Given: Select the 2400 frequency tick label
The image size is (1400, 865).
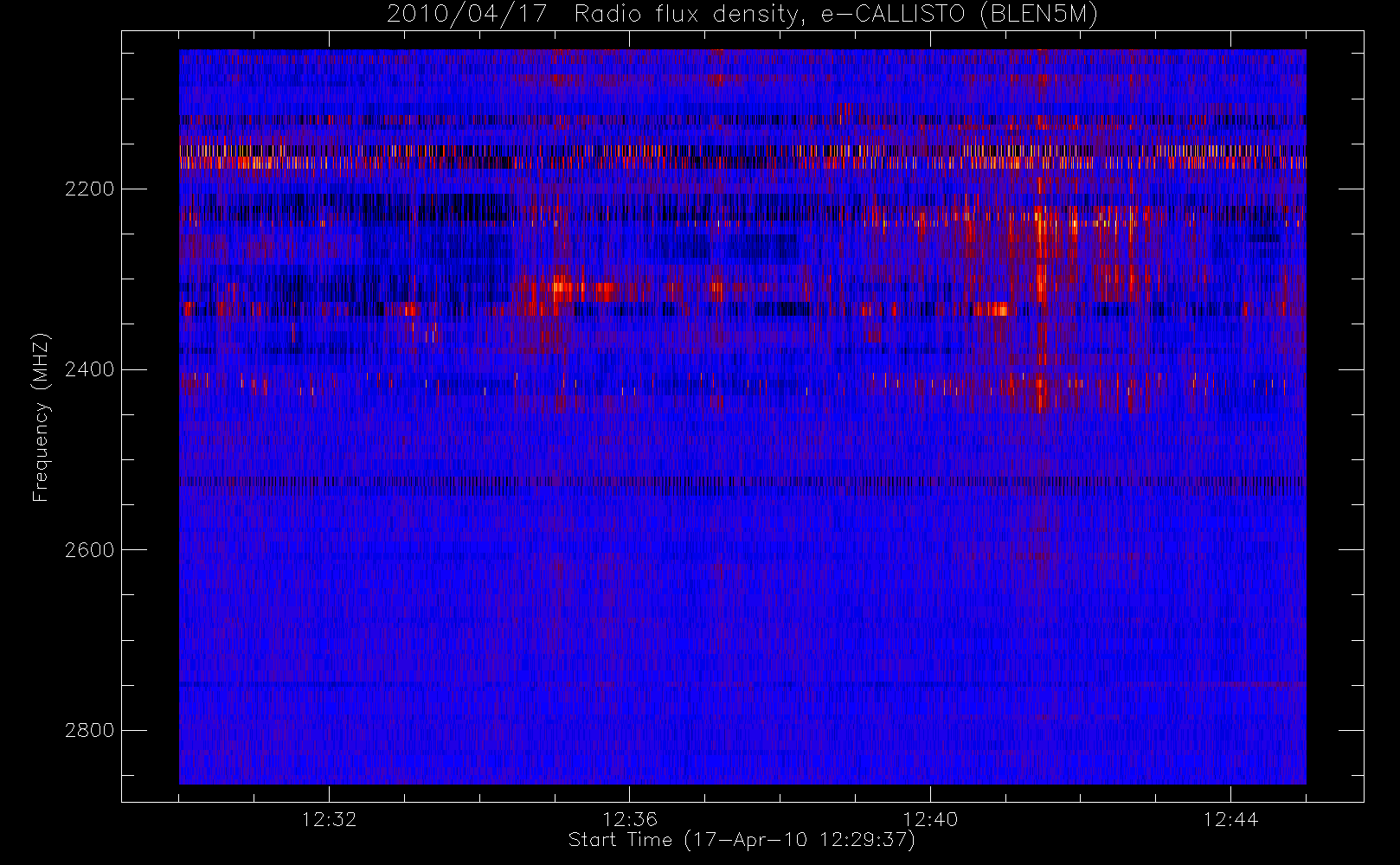Looking at the screenshot, I should click(x=89, y=370).
